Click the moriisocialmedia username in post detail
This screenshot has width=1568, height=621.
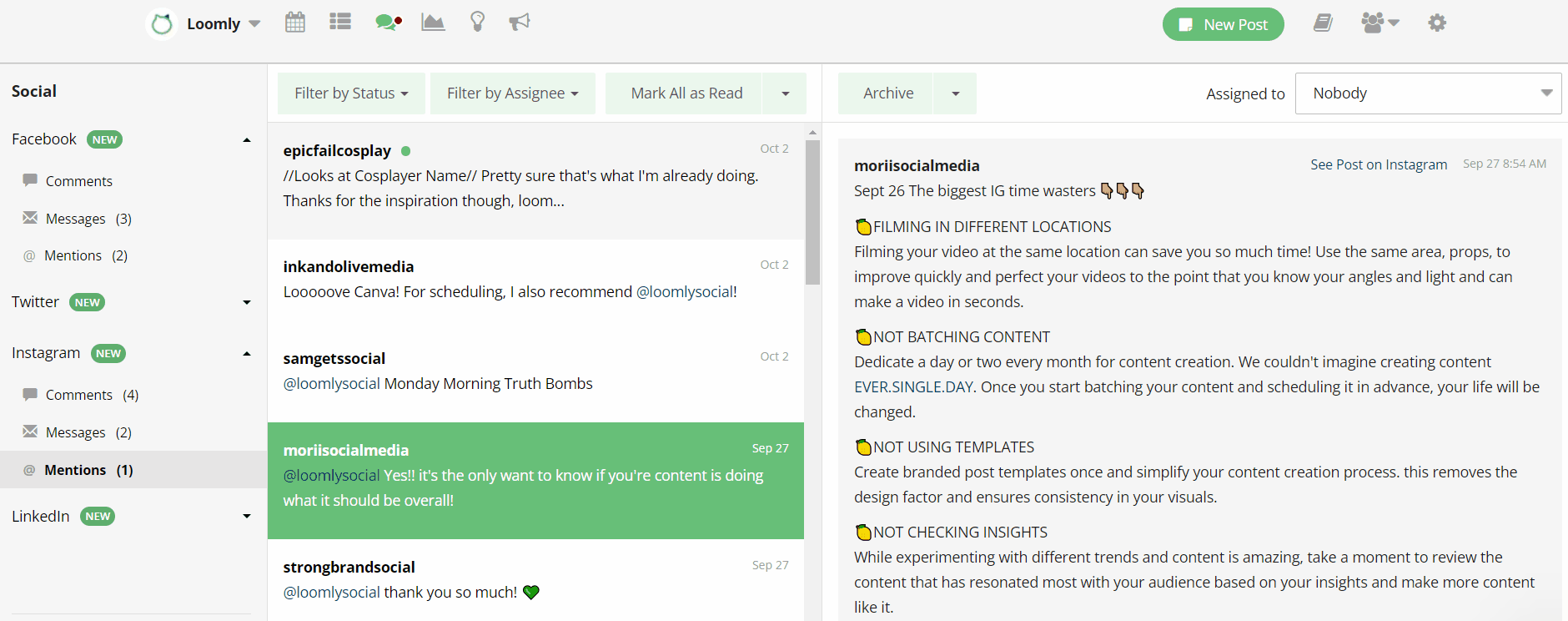click(917, 165)
